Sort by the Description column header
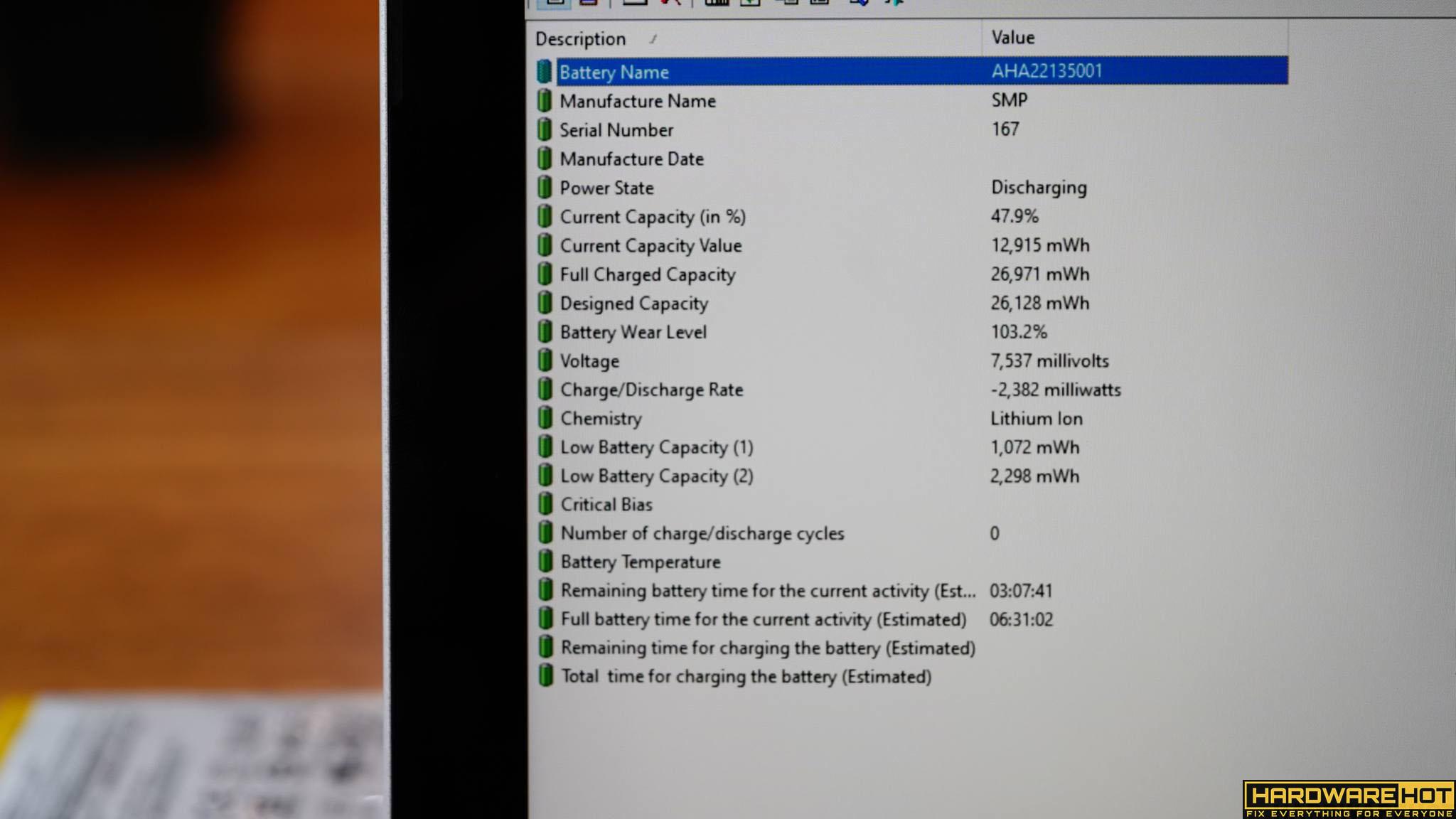Screen dimensions: 1456x819 (581, 39)
